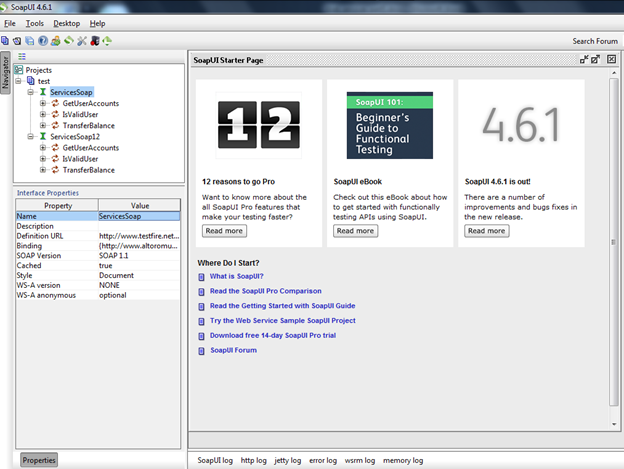Open the What is SoapUI? link

click(236, 276)
